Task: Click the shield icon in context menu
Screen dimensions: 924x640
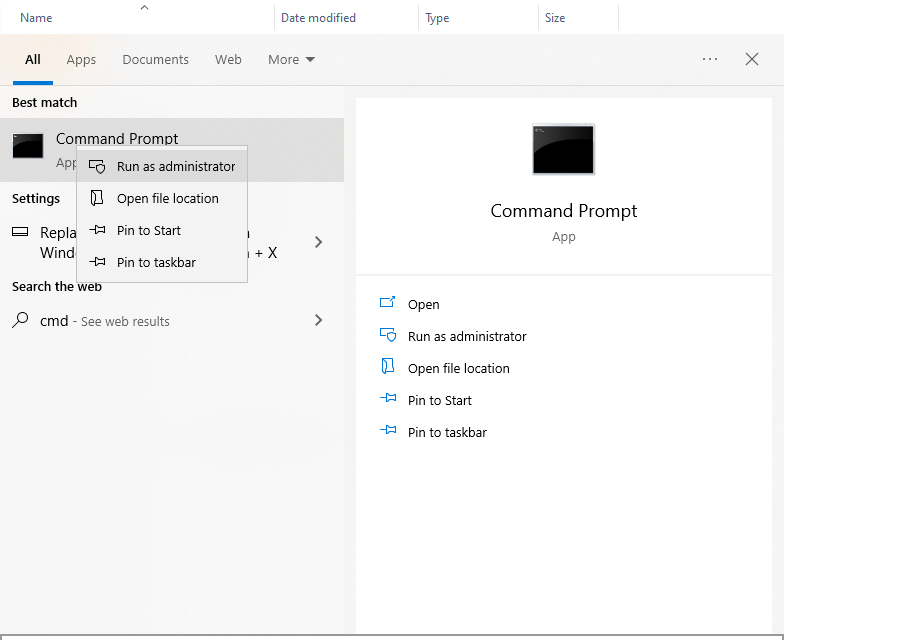Action: click(x=97, y=167)
